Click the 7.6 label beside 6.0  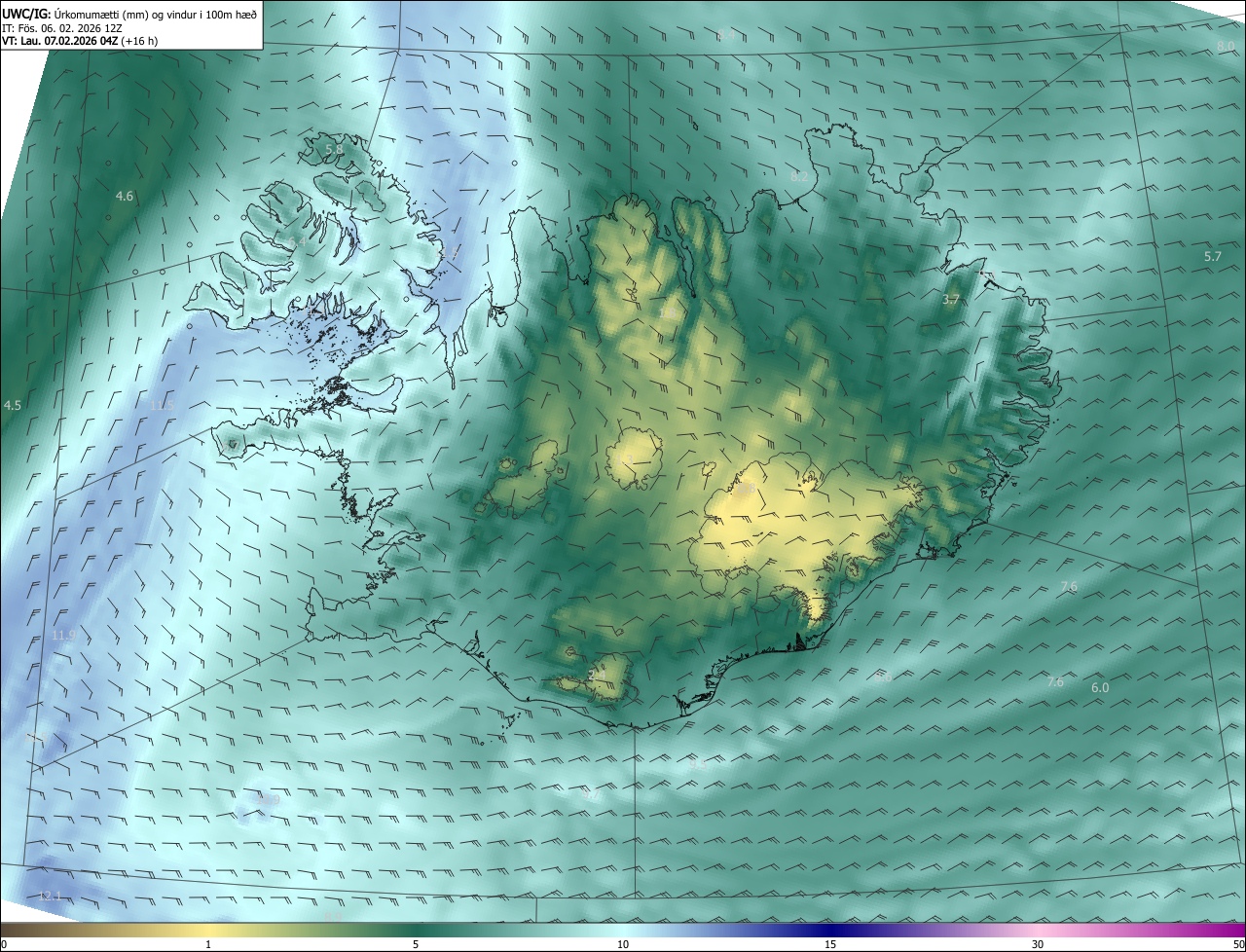(x=1055, y=682)
